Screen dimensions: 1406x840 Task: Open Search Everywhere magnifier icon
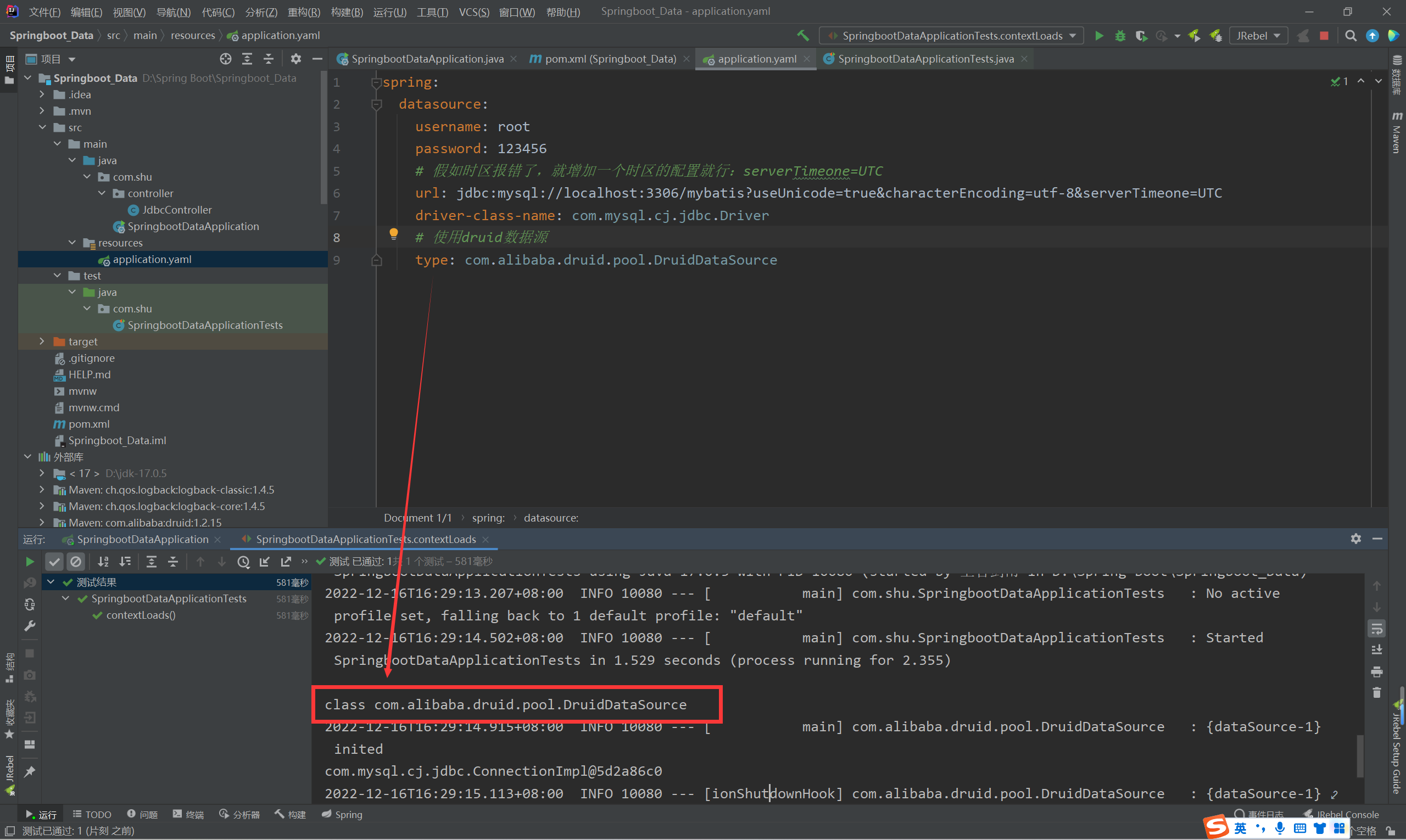pyautogui.click(x=1351, y=36)
